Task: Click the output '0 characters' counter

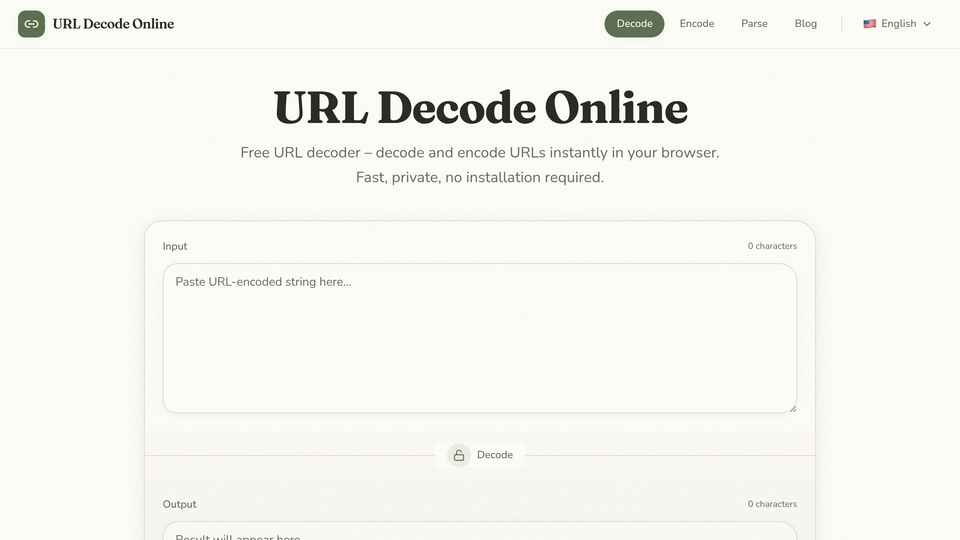Action: [x=772, y=504]
